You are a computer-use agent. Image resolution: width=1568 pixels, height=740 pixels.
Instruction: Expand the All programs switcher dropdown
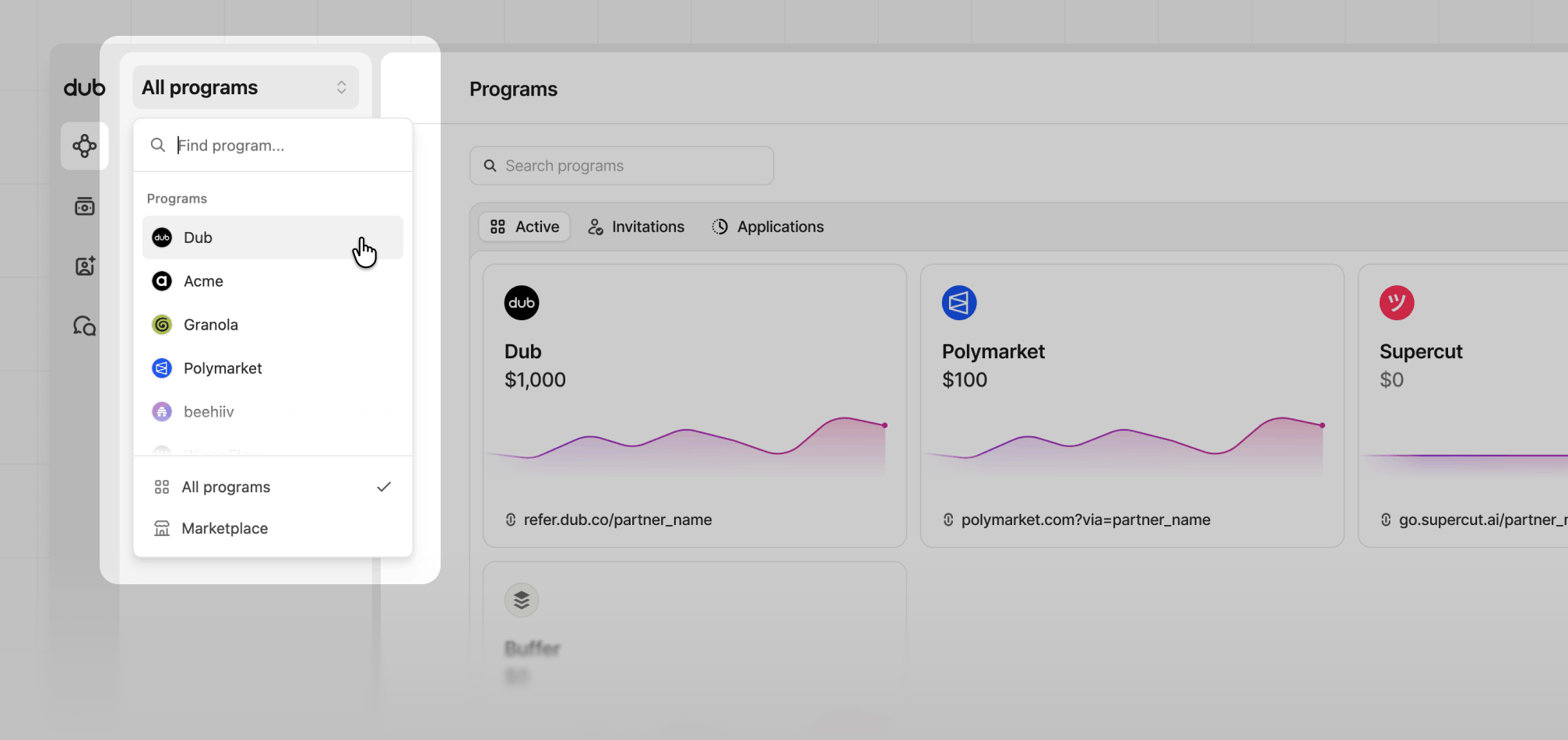point(245,87)
